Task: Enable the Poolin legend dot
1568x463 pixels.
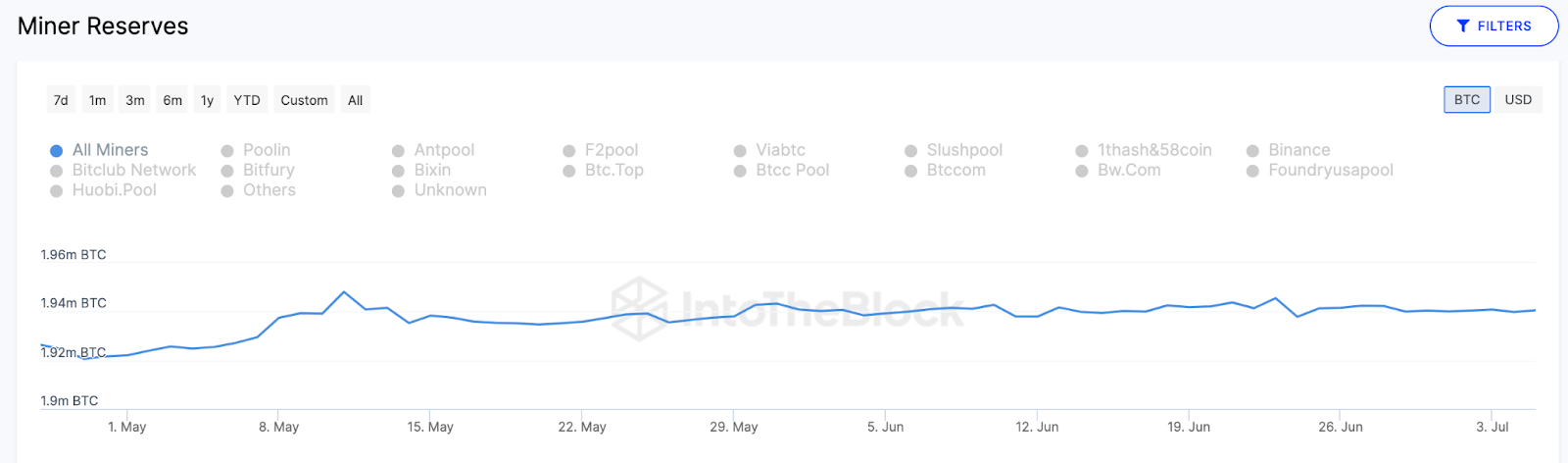Action: (227, 151)
